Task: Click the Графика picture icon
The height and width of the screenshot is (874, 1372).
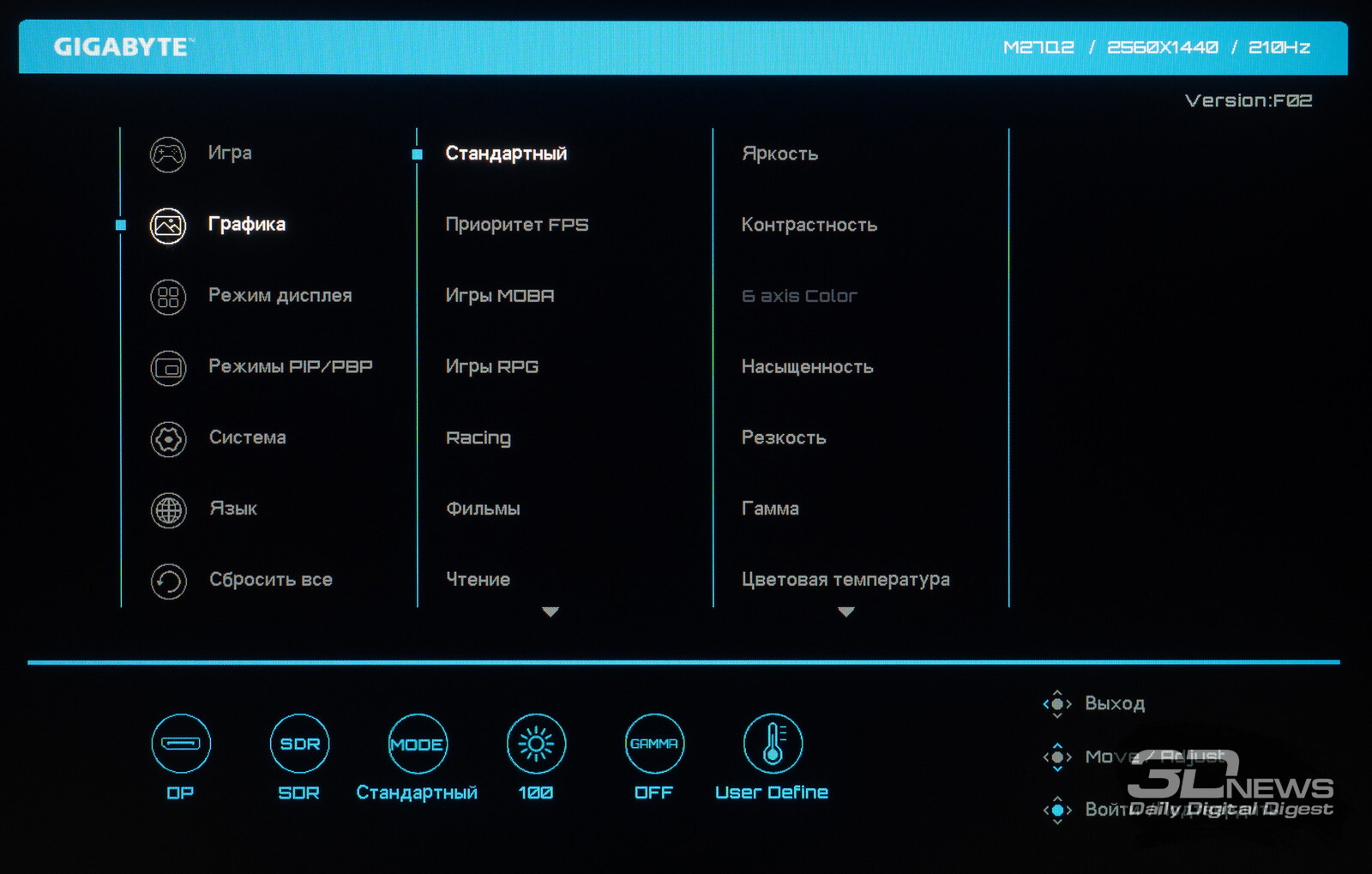Action: click(x=168, y=226)
